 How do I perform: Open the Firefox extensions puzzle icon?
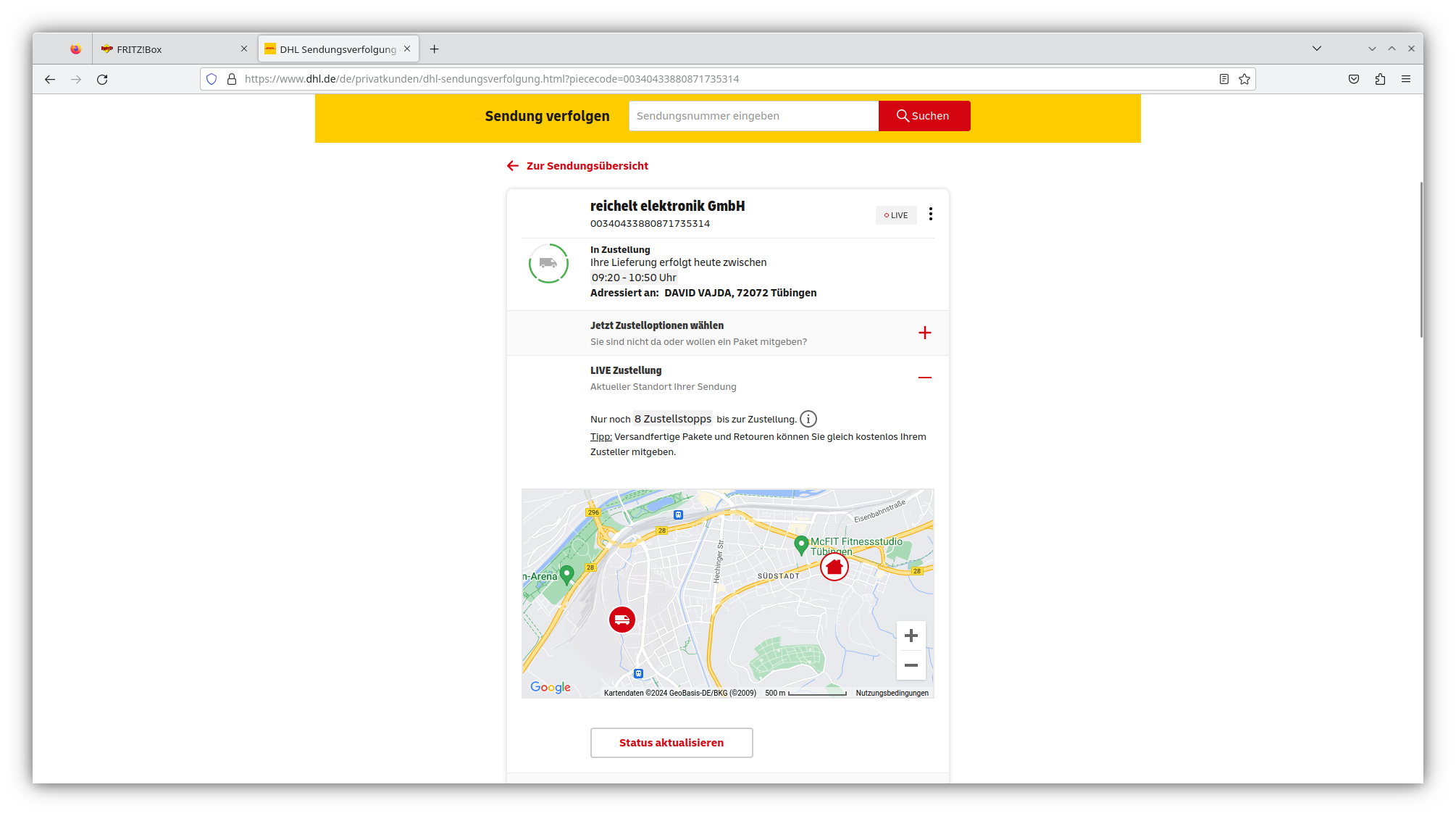coord(1380,79)
